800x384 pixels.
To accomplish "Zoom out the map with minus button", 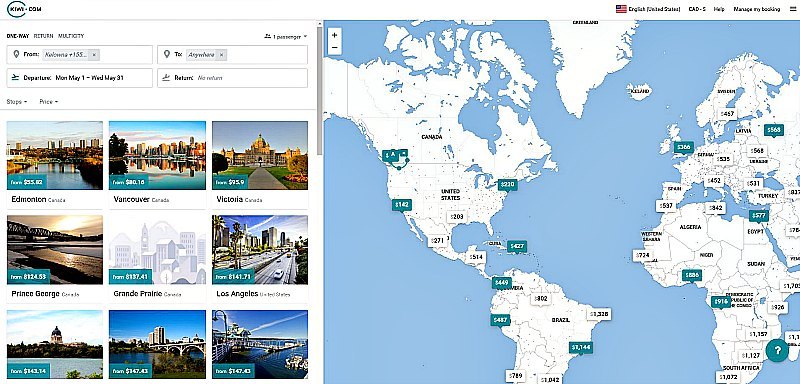I will [x=335, y=48].
